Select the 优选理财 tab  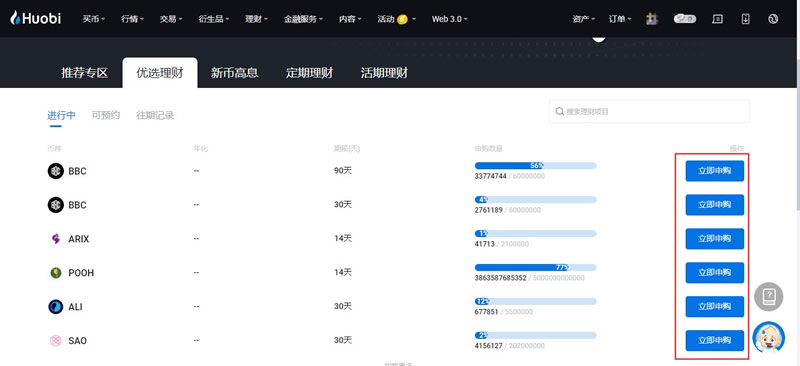pos(160,72)
